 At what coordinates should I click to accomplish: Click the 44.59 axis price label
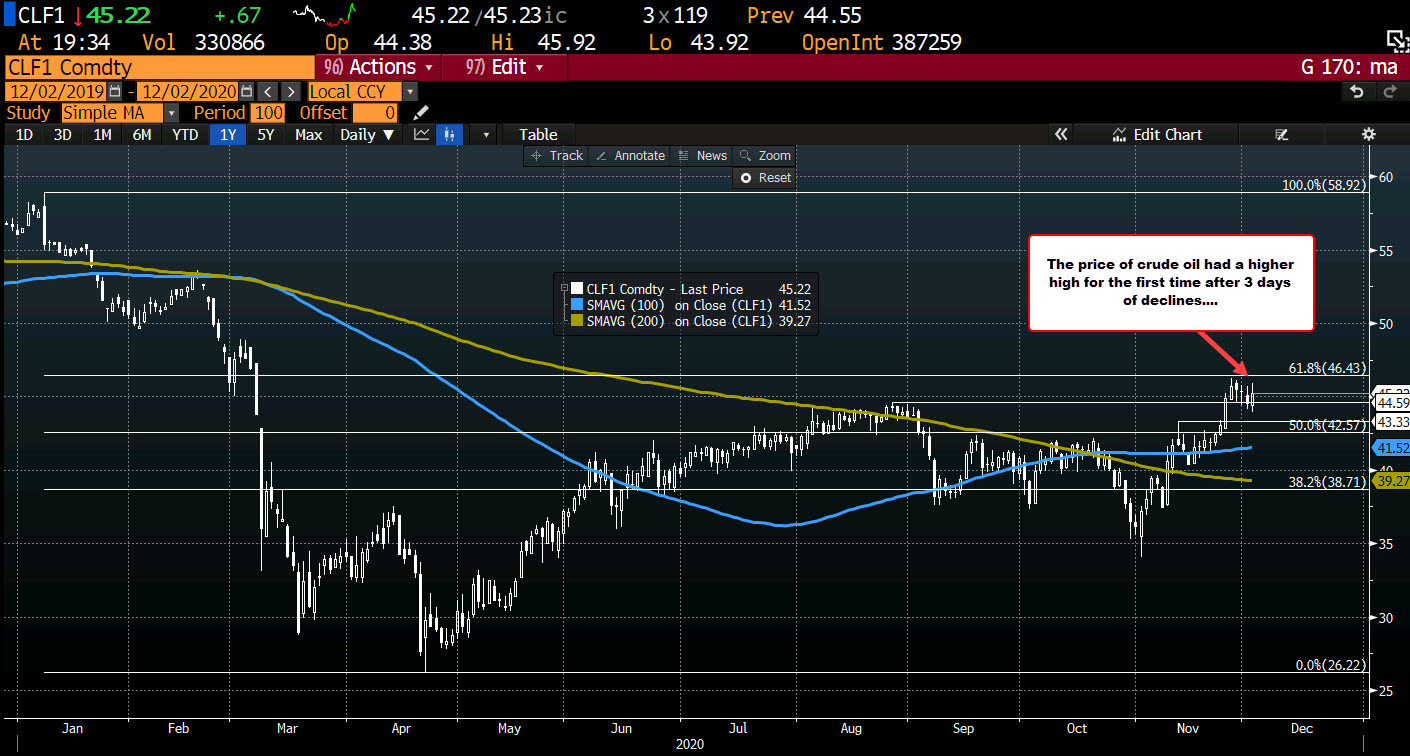(x=1392, y=402)
